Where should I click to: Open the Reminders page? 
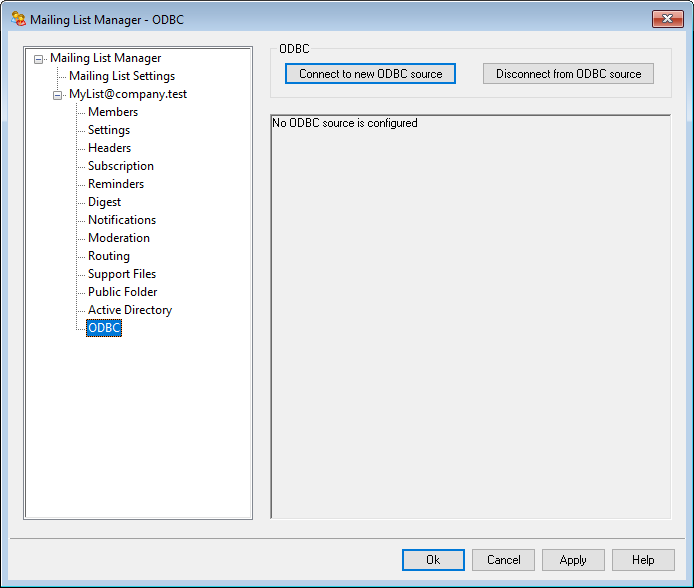point(115,184)
